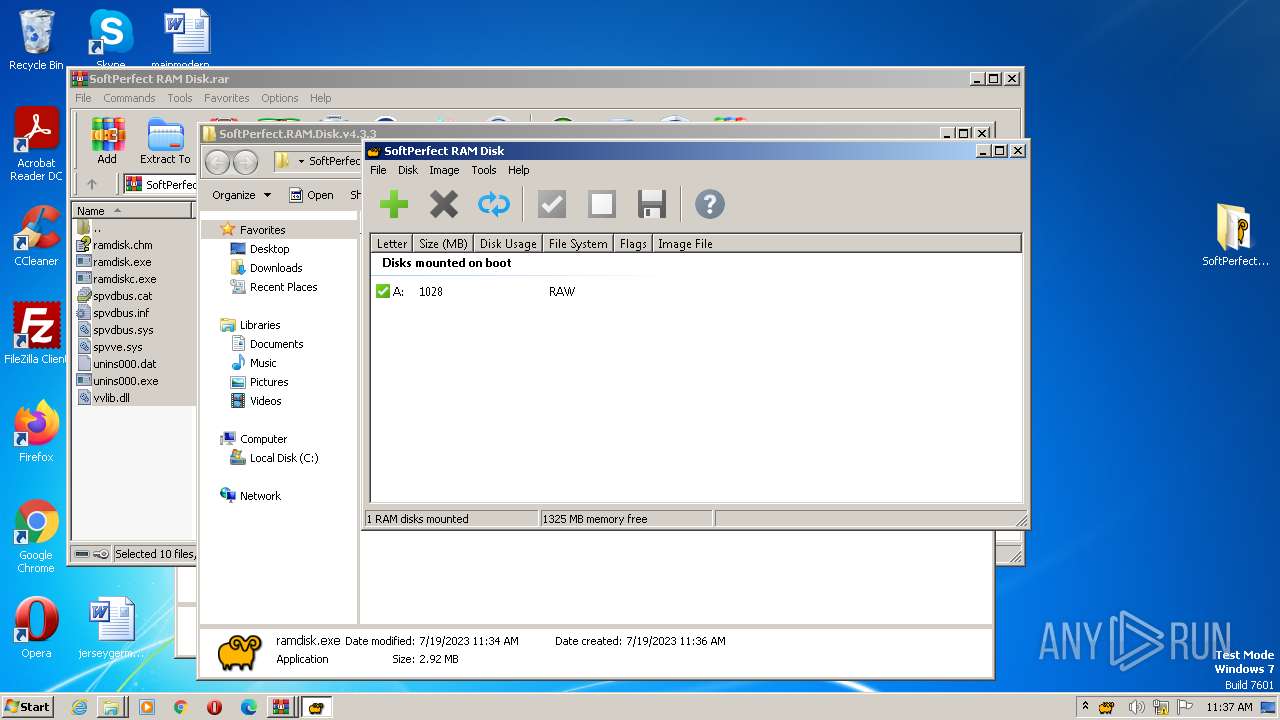Screen dimensions: 1280x720
Task: Open the Tools menu in RAM Disk
Action: point(484,170)
